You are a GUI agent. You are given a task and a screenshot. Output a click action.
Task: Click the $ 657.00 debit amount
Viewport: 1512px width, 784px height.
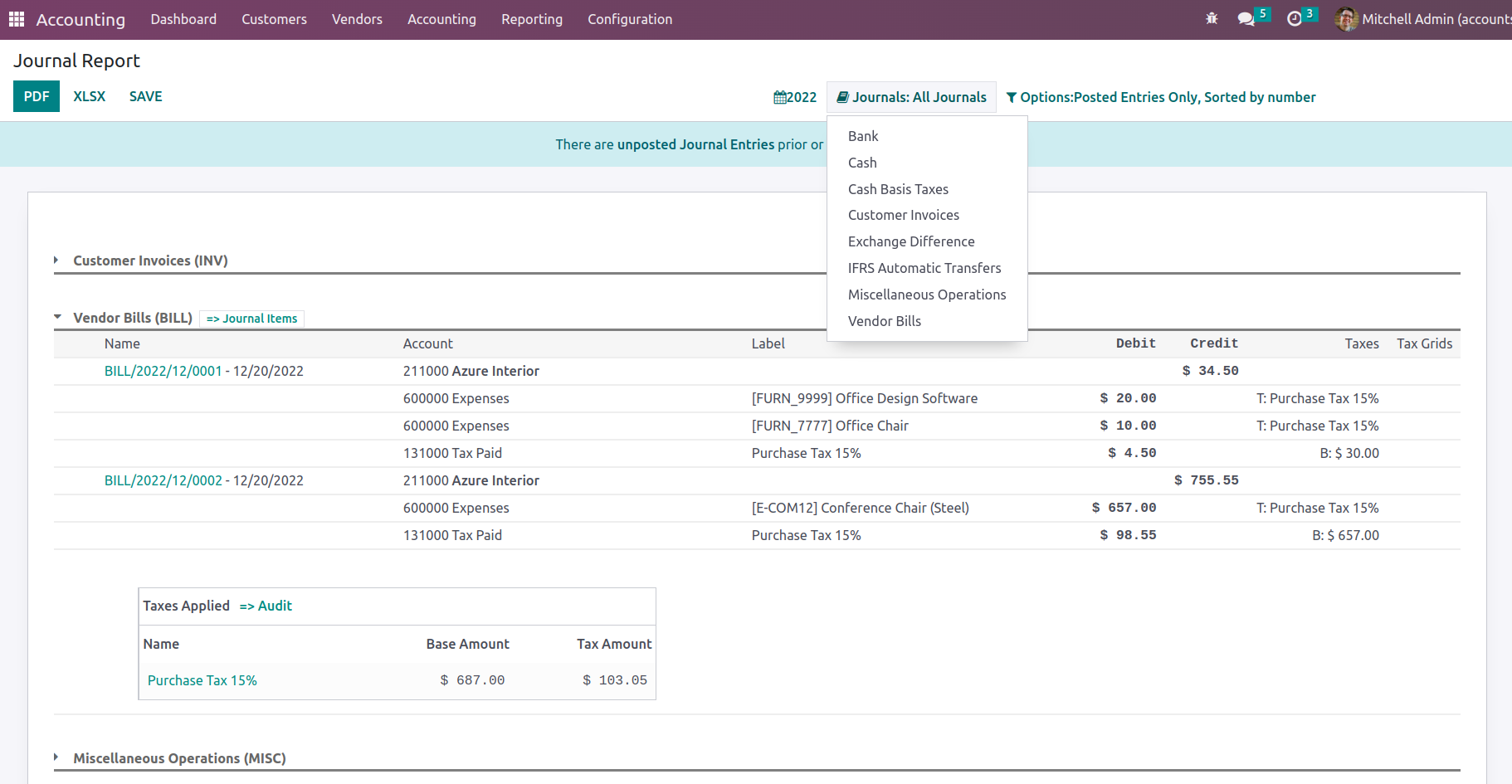click(x=1124, y=508)
